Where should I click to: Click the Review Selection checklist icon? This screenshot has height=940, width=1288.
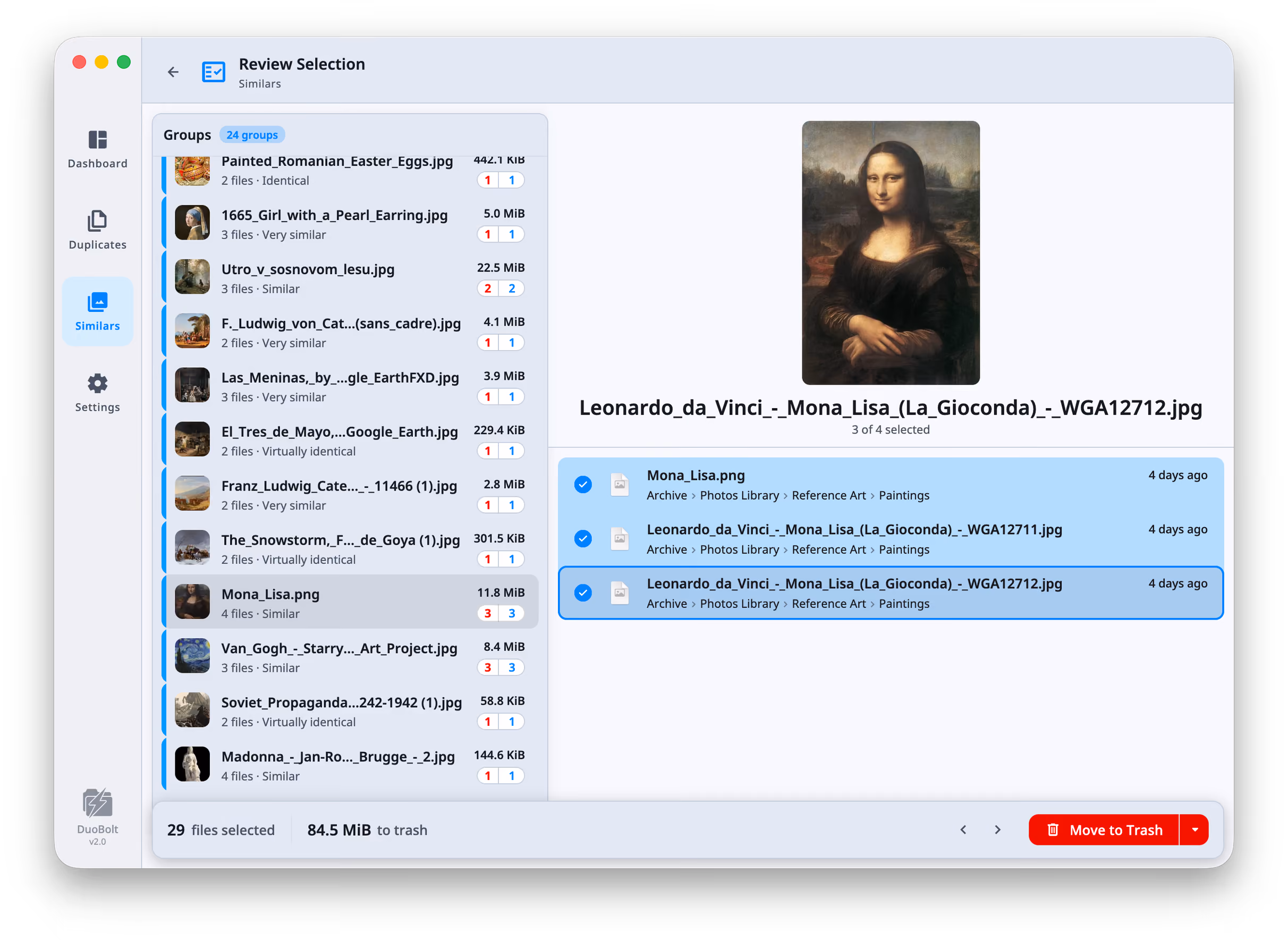[x=214, y=72]
